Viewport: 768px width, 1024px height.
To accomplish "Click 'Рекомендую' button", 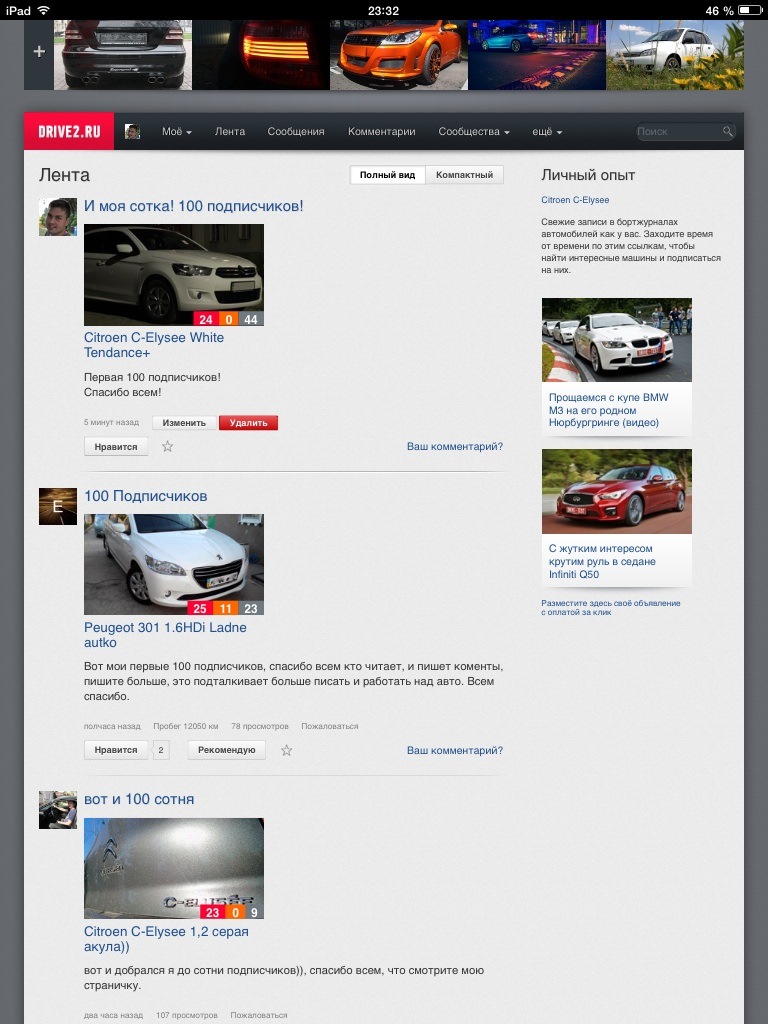I will pyautogui.click(x=227, y=750).
